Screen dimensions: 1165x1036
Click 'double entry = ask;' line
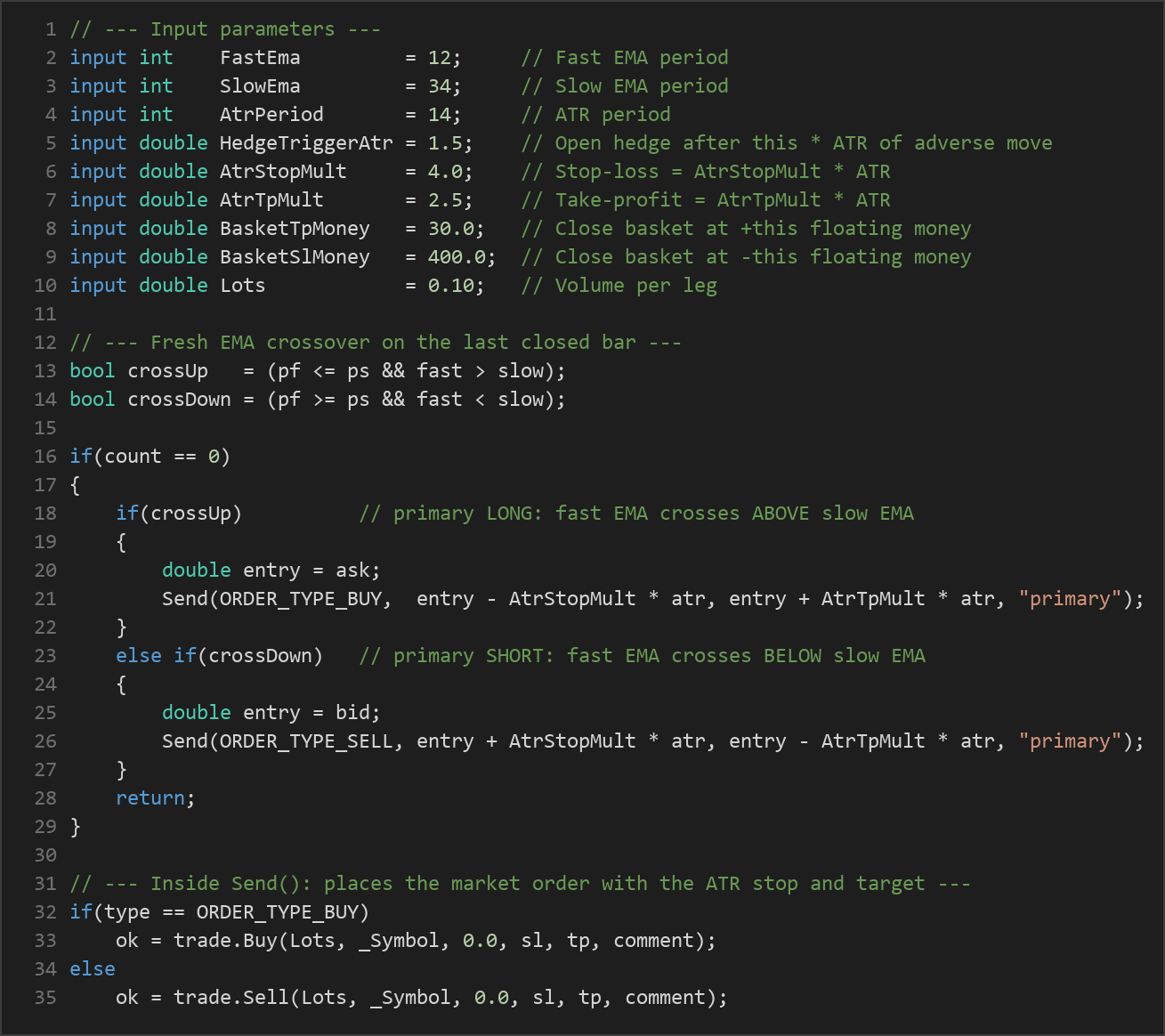click(271, 571)
